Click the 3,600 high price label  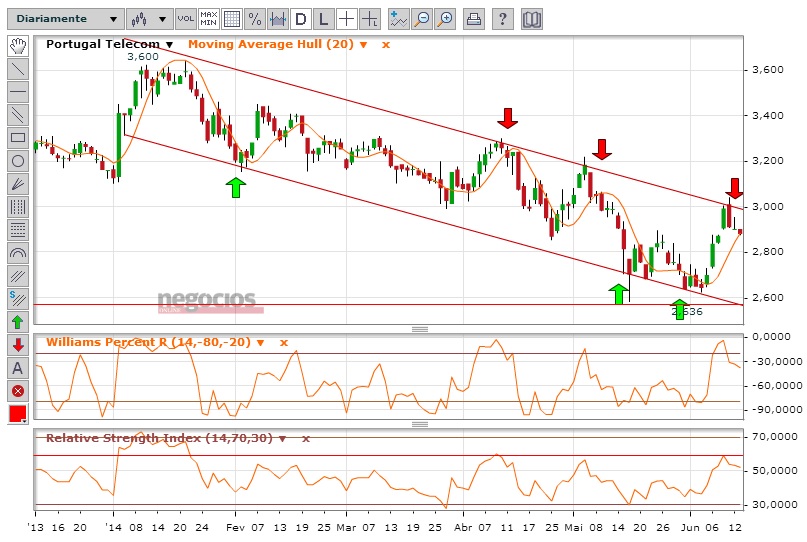point(143,57)
